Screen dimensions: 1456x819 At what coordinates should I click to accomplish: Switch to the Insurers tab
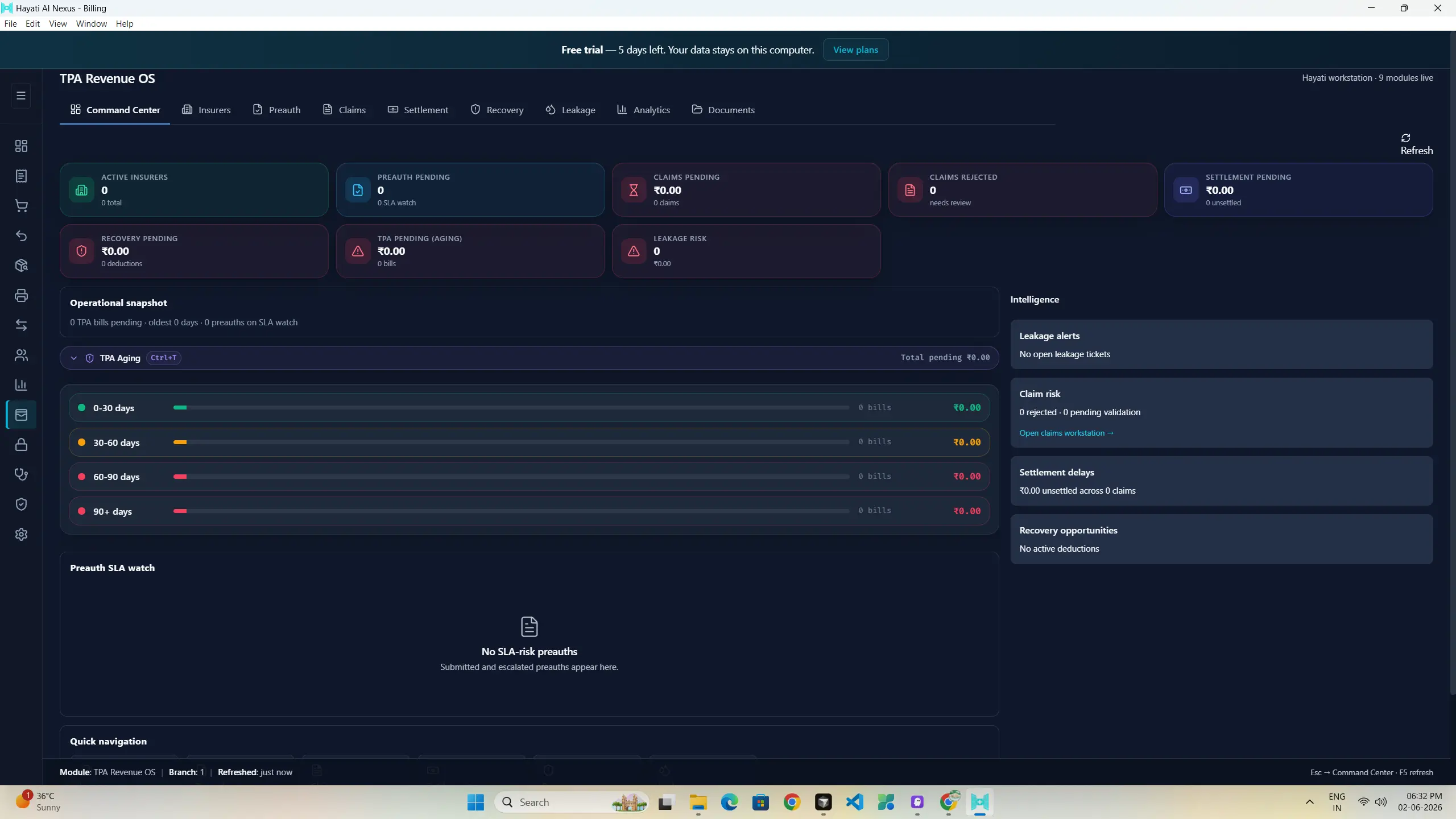[206, 110]
